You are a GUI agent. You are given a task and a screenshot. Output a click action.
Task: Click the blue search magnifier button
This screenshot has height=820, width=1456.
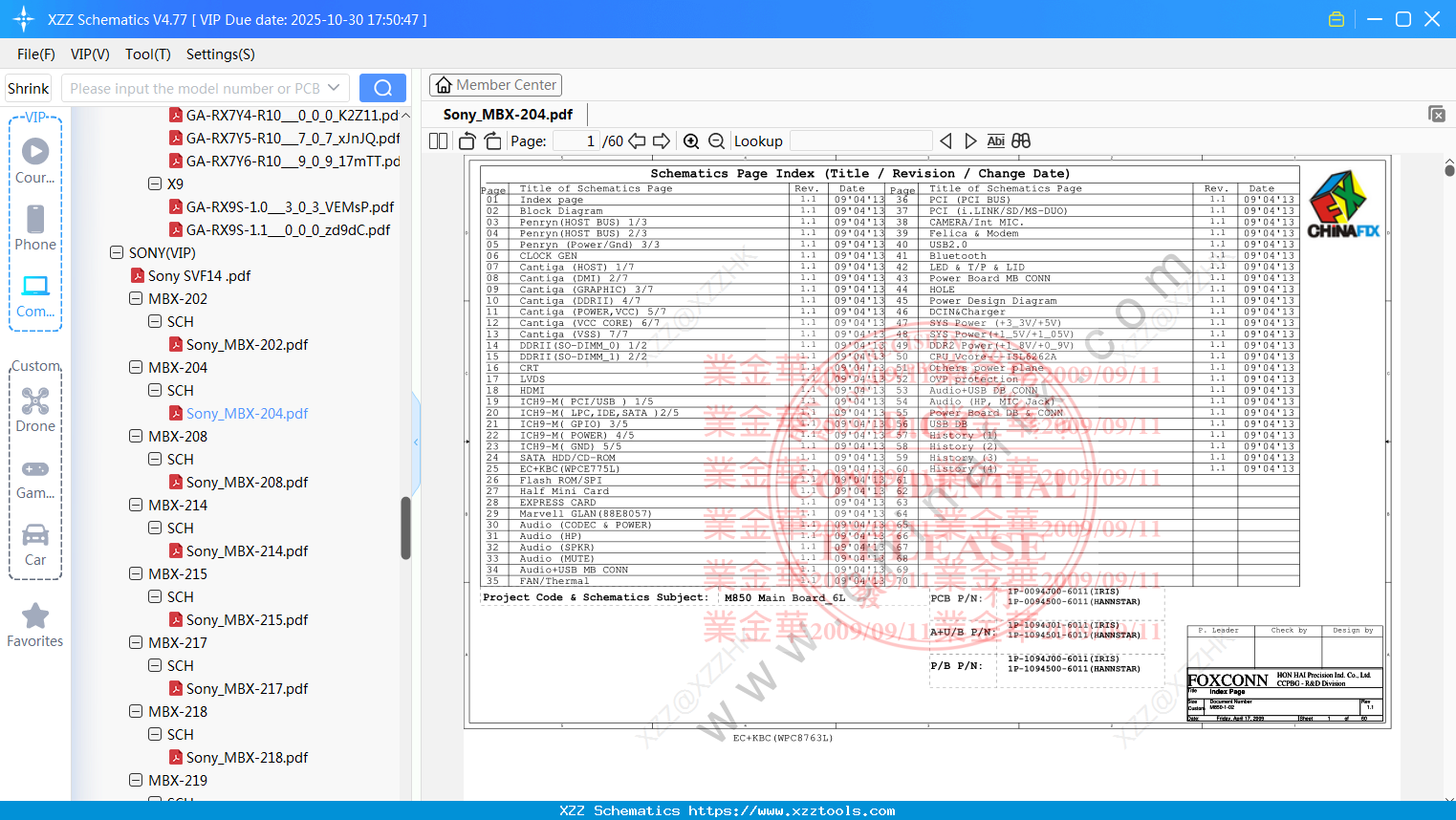point(382,88)
